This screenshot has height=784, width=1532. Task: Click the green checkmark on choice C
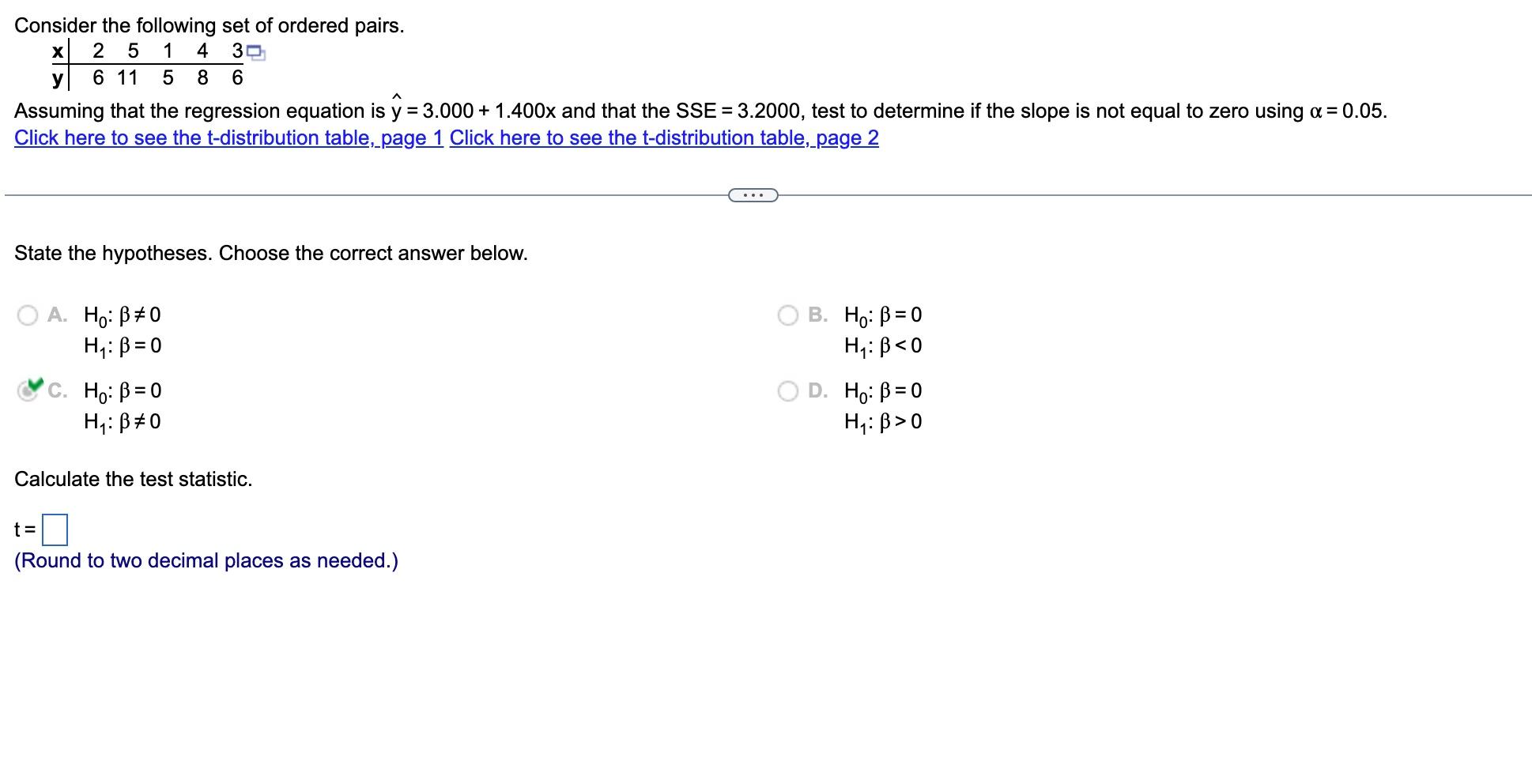click(33, 386)
